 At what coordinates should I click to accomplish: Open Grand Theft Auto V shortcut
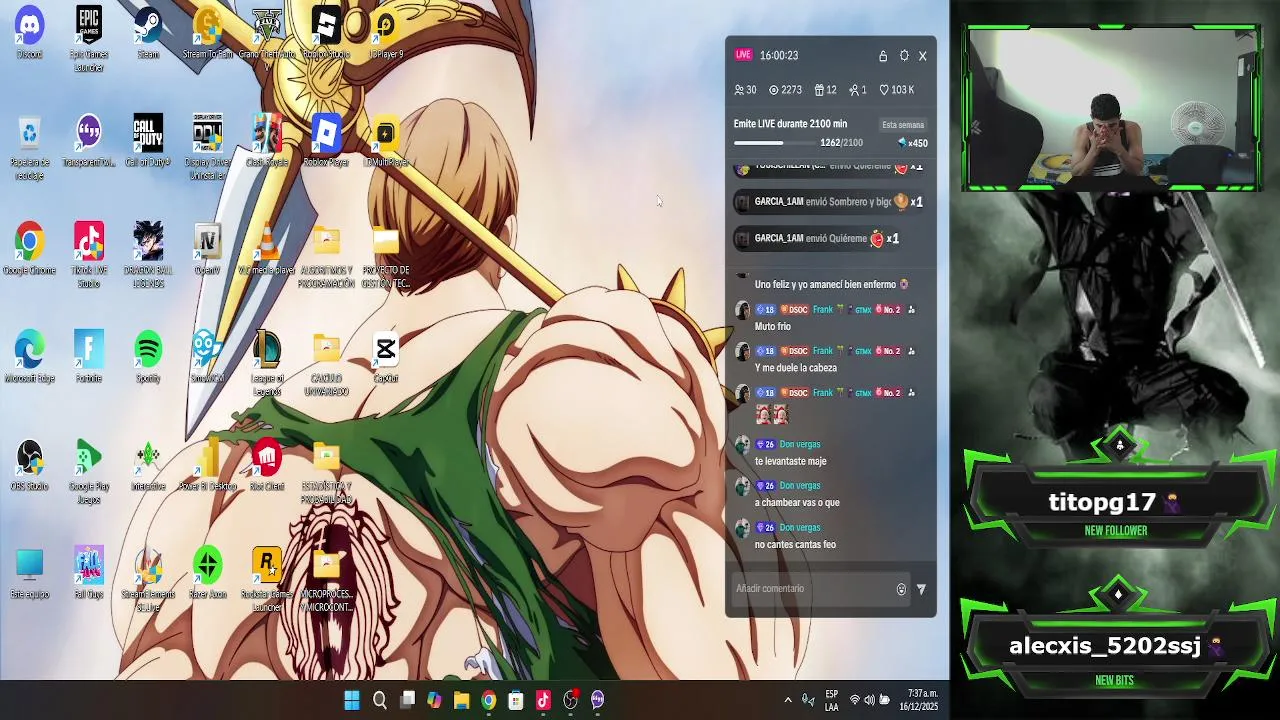[x=266, y=33]
